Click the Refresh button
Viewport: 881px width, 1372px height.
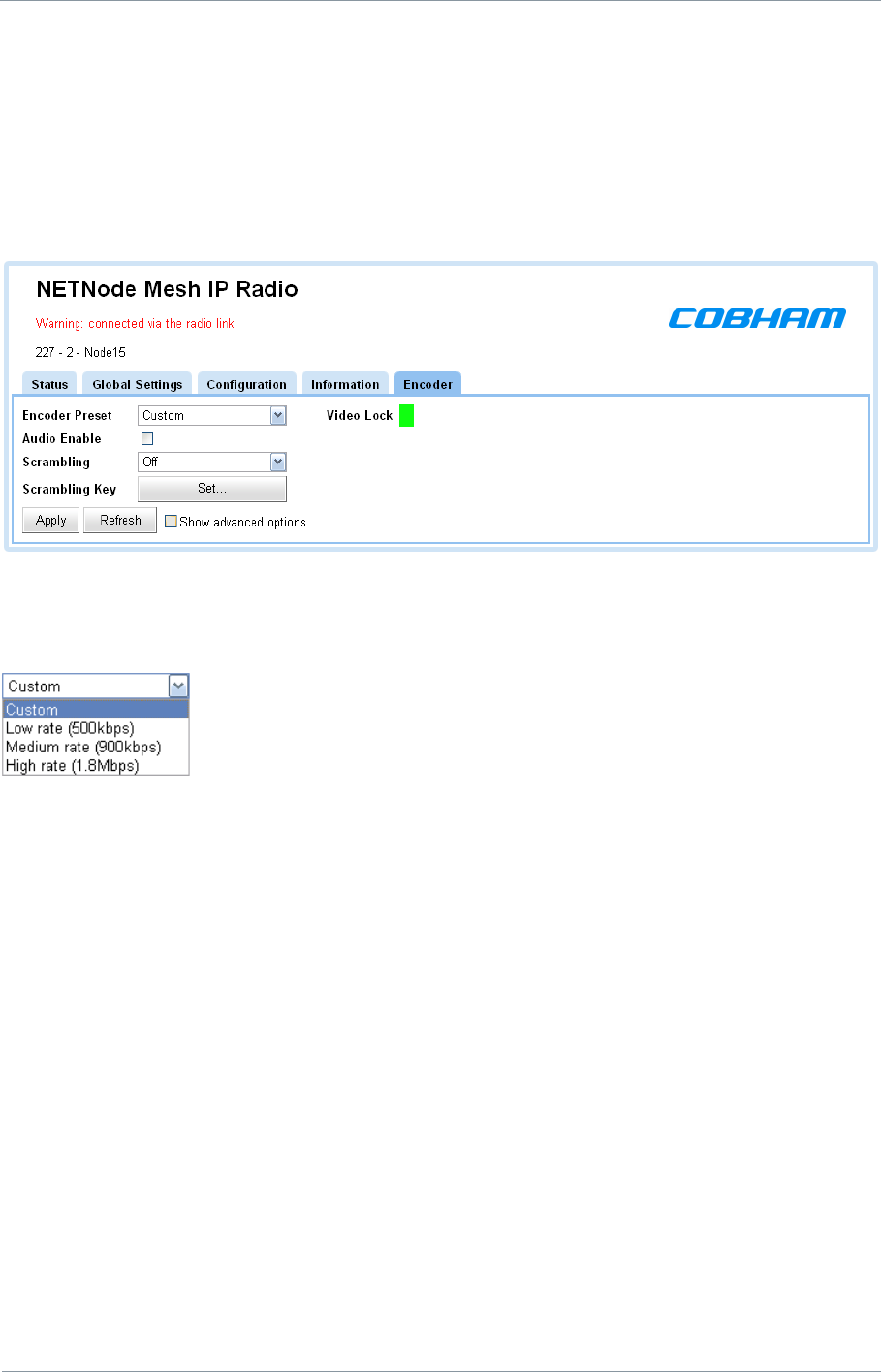click(x=120, y=521)
